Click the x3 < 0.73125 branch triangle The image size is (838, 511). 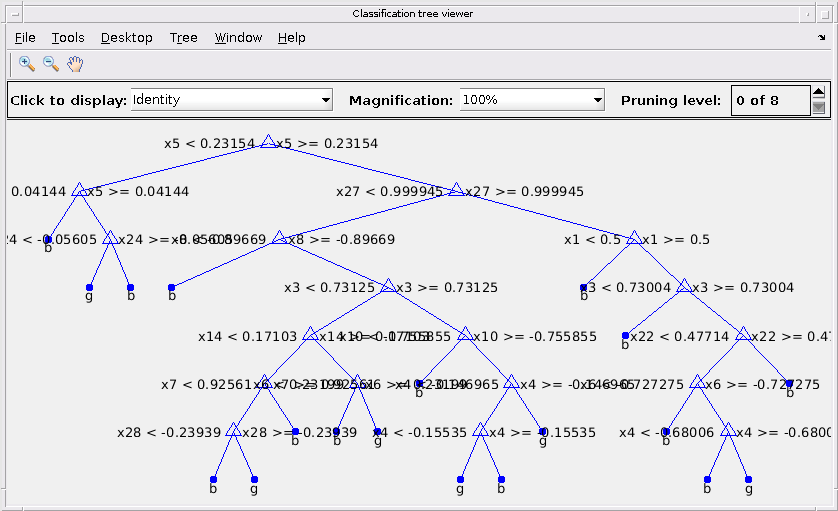coord(389,285)
